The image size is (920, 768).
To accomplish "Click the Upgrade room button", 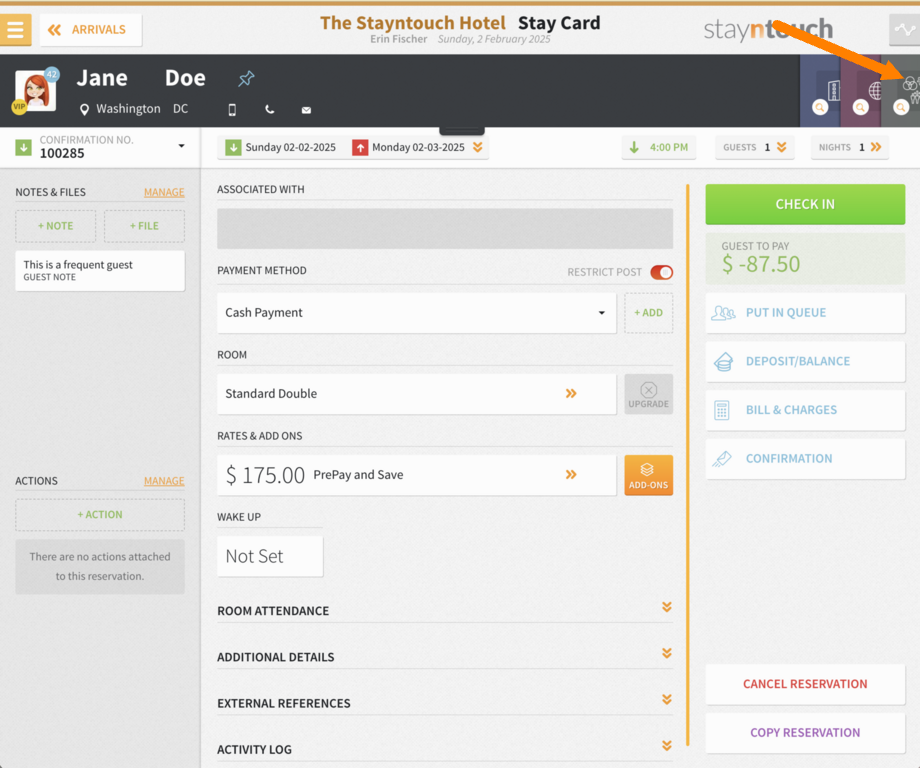I will 648,394.
